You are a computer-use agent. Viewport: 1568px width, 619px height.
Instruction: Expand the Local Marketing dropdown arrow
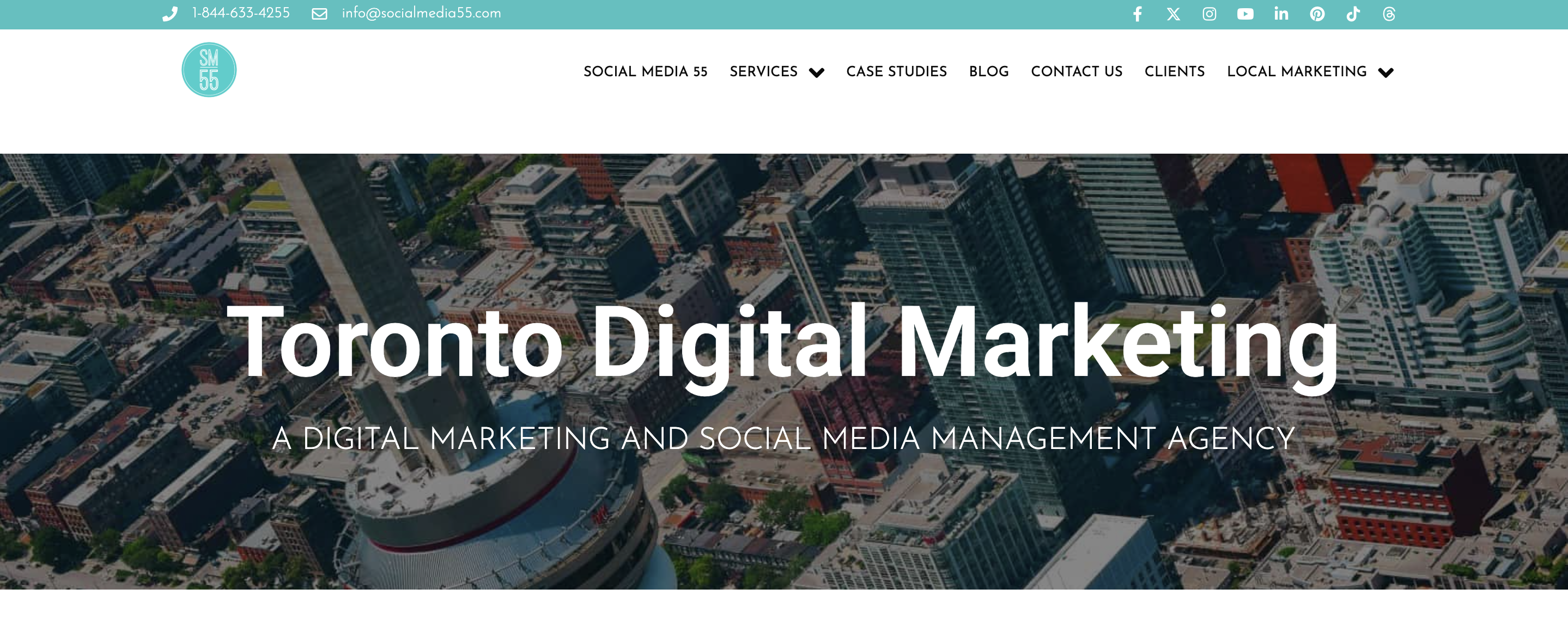[1385, 72]
